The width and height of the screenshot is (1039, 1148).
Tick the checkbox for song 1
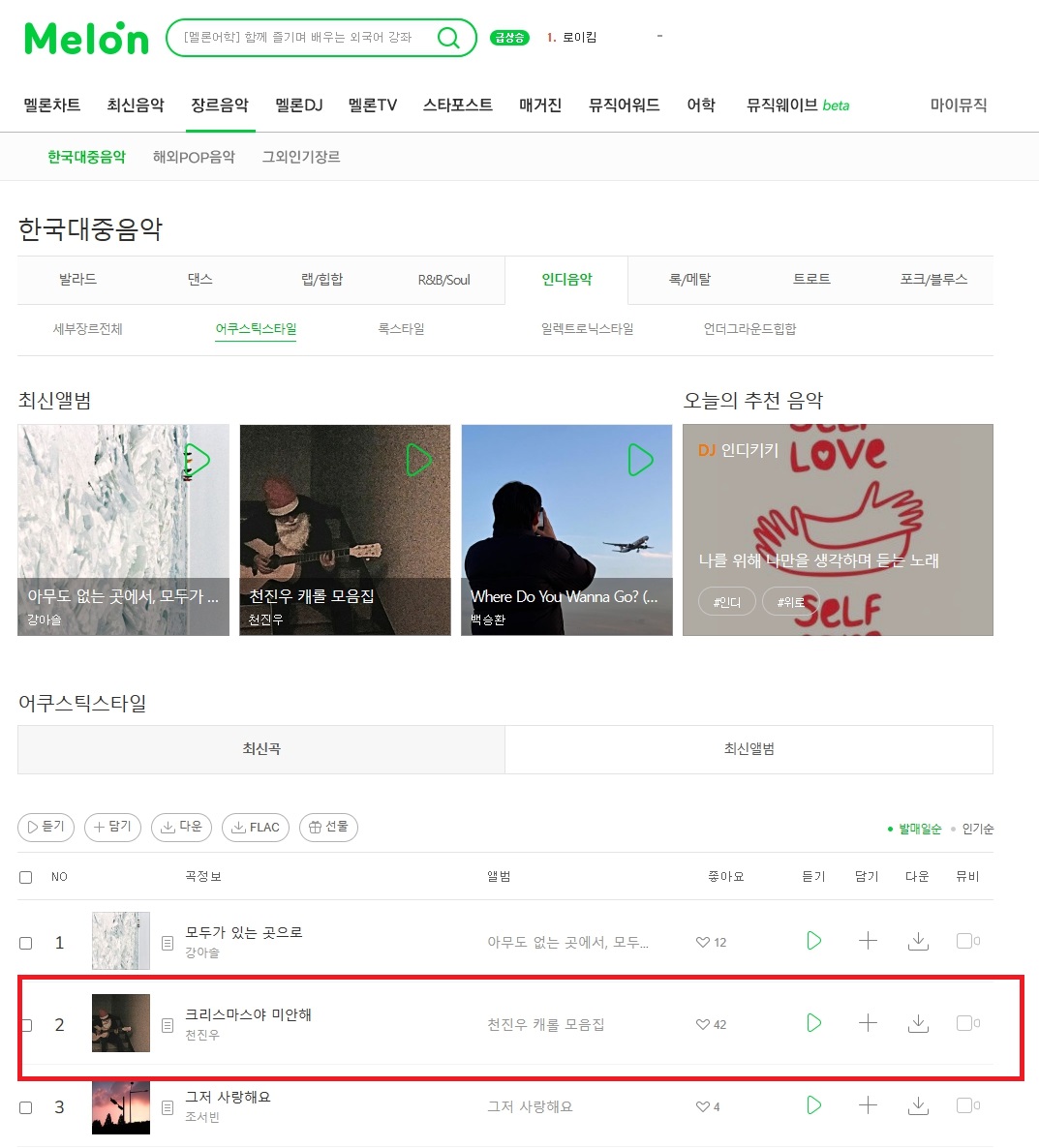[x=25, y=943]
